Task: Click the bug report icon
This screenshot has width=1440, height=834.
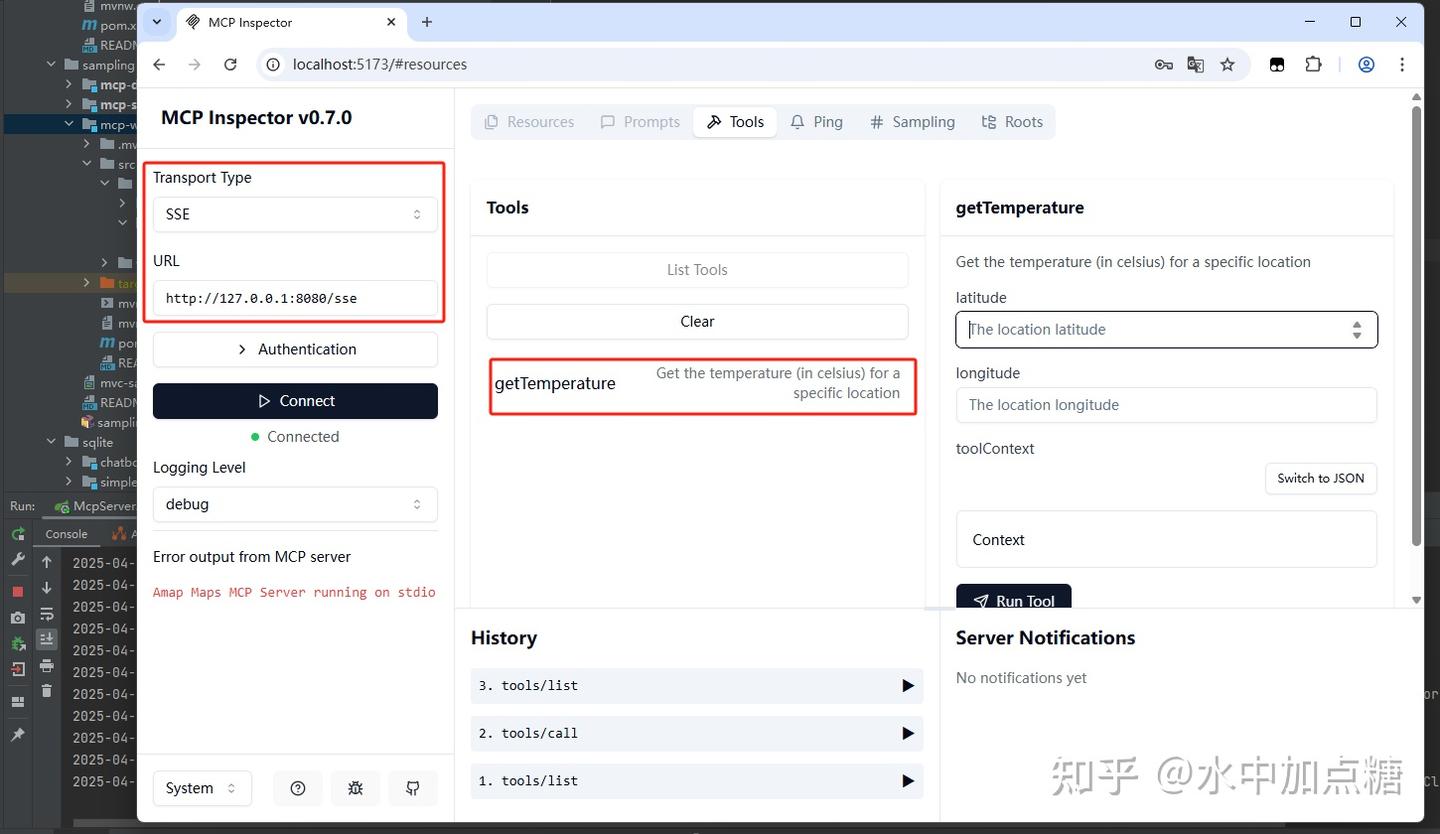Action: pos(355,788)
